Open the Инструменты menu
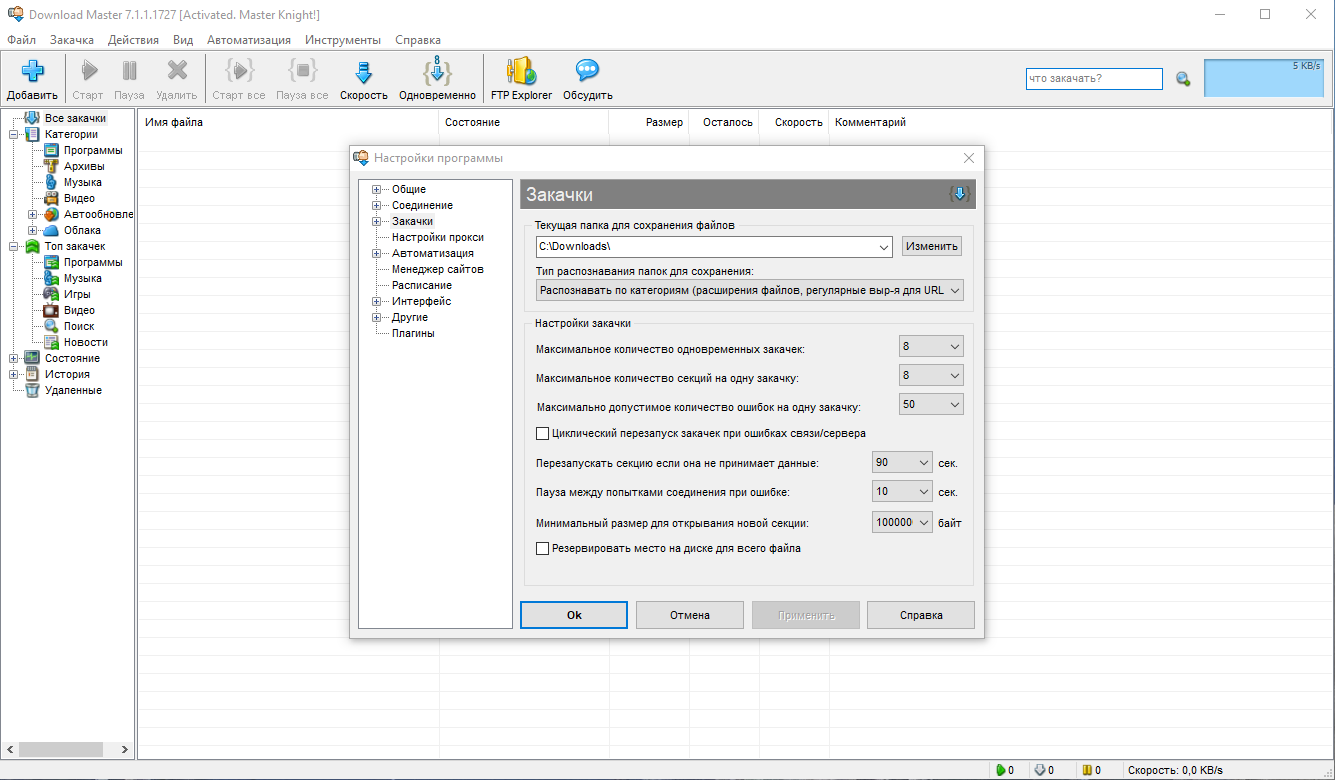Image resolution: width=1335 pixels, height=780 pixels. click(x=343, y=40)
